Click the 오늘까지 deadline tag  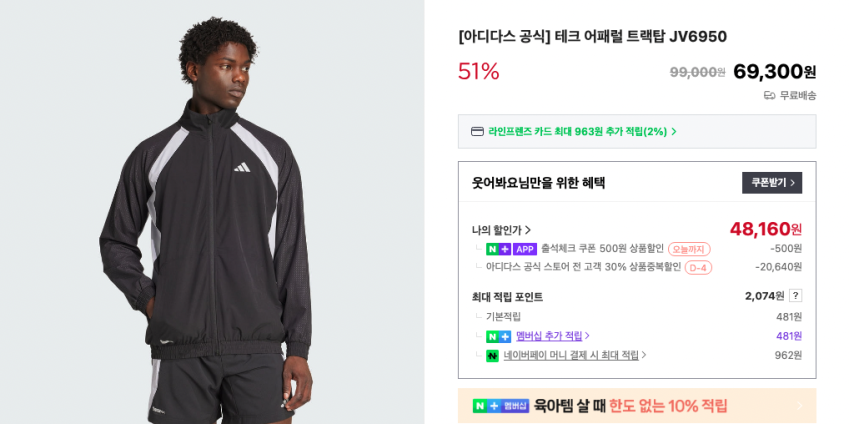pyautogui.click(x=689, y=249)
